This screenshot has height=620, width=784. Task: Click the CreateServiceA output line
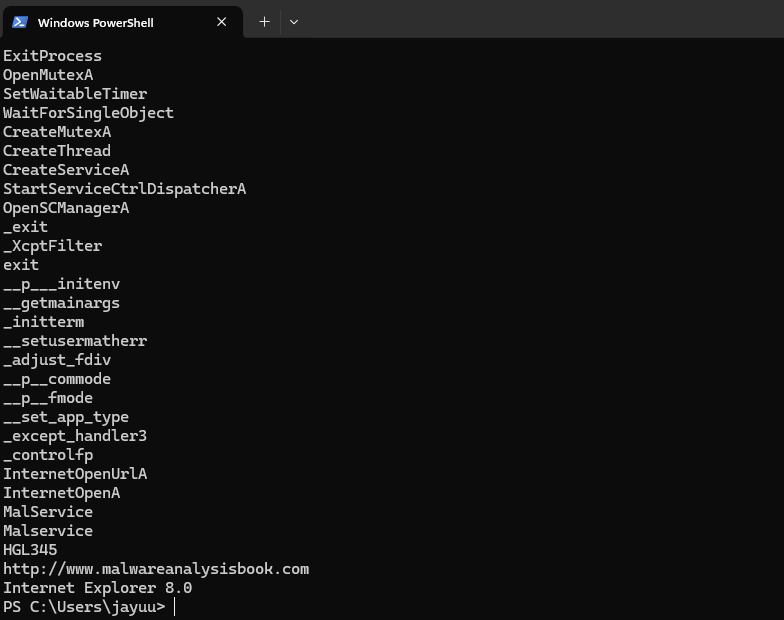pyautogui.click(x=66, y=170)
